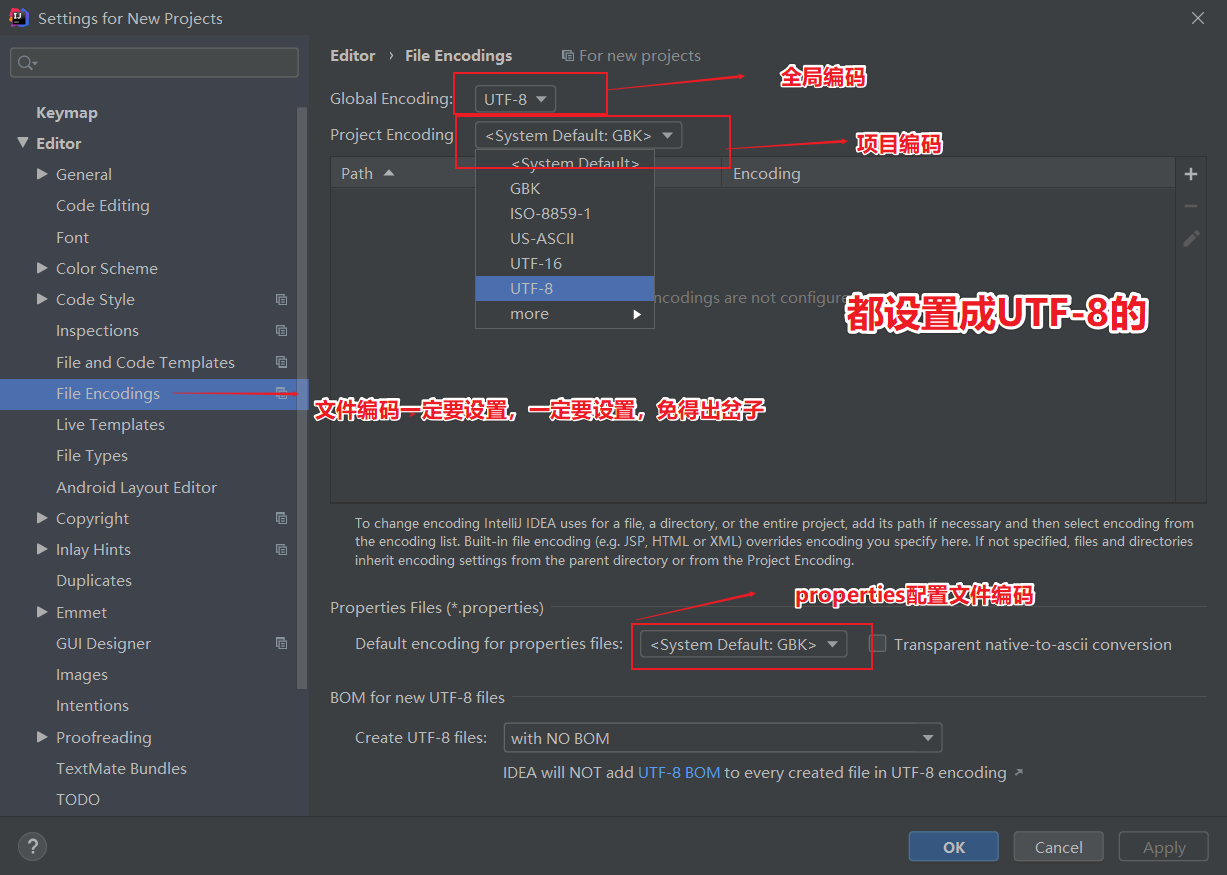This screenshot has width=1227, height=875.
Task: Select Android Layout Editor item
Action: (x=136, y=487)
